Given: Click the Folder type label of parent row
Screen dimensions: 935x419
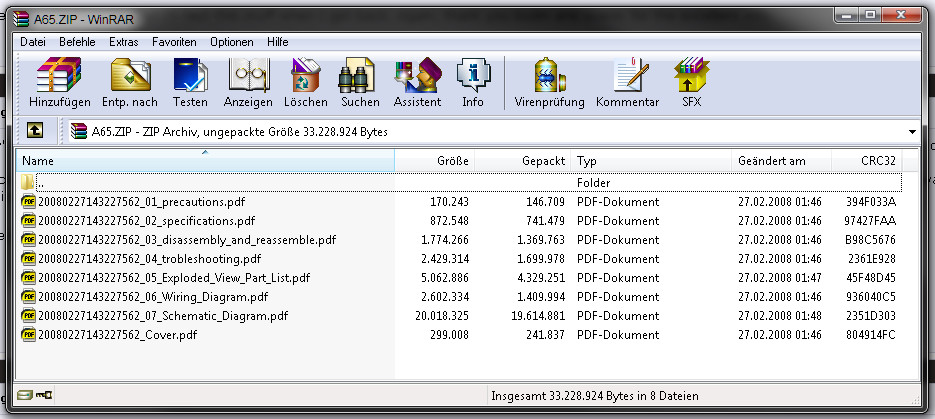Looking at the screenshot, I should point(593,182).
